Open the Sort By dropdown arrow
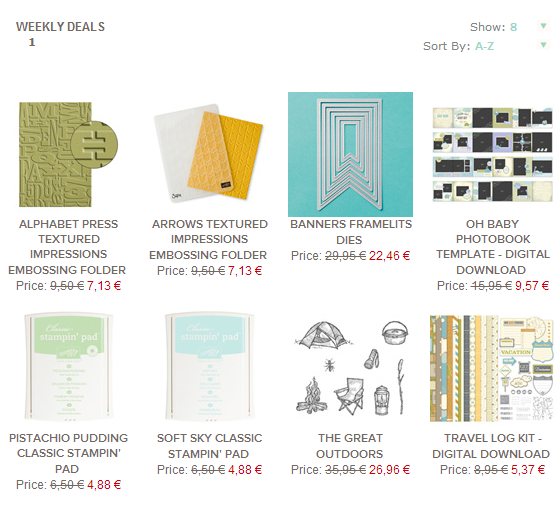 click(x=543, y=45)
